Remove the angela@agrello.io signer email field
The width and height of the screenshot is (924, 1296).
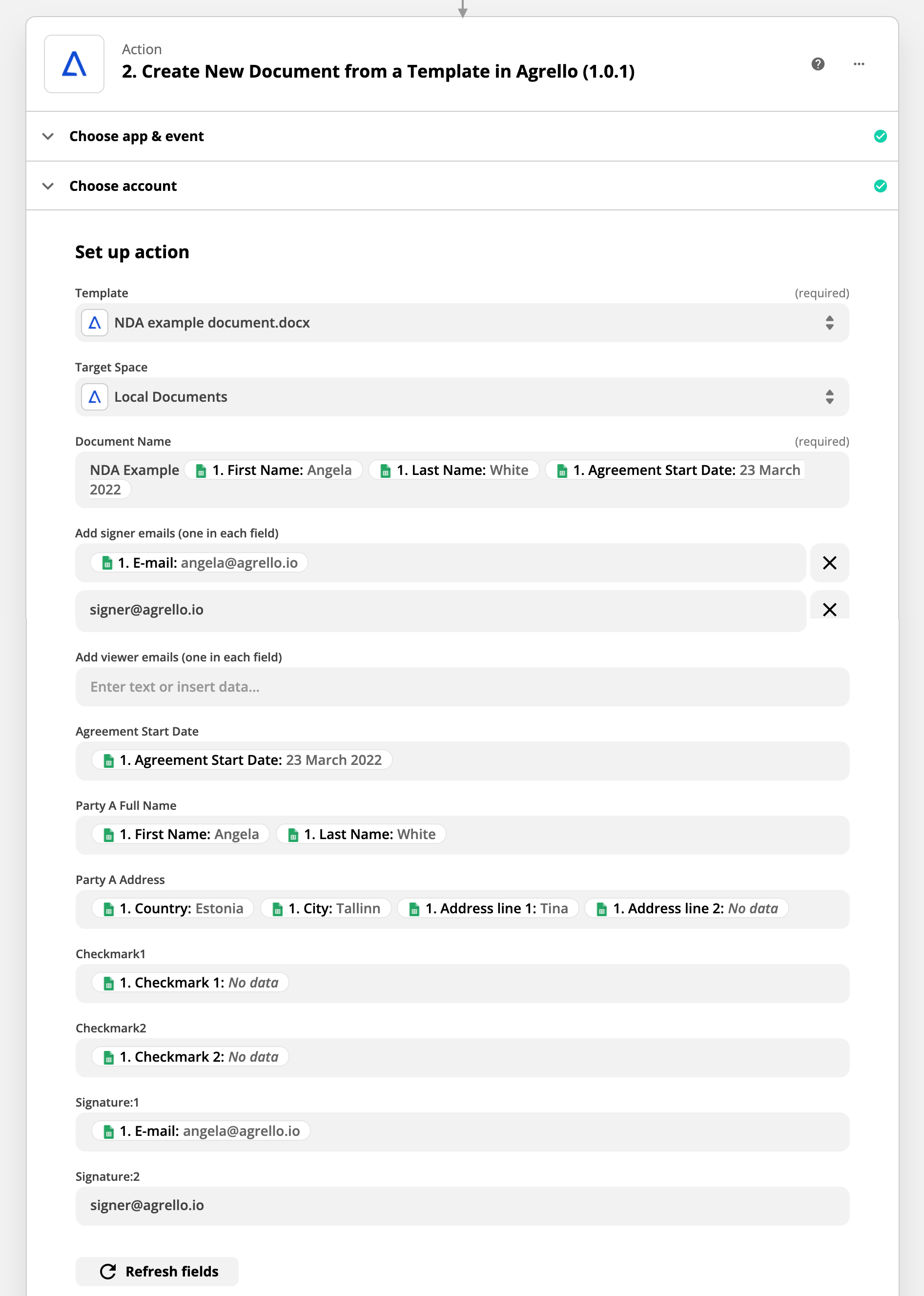click(x=829, y=563)
